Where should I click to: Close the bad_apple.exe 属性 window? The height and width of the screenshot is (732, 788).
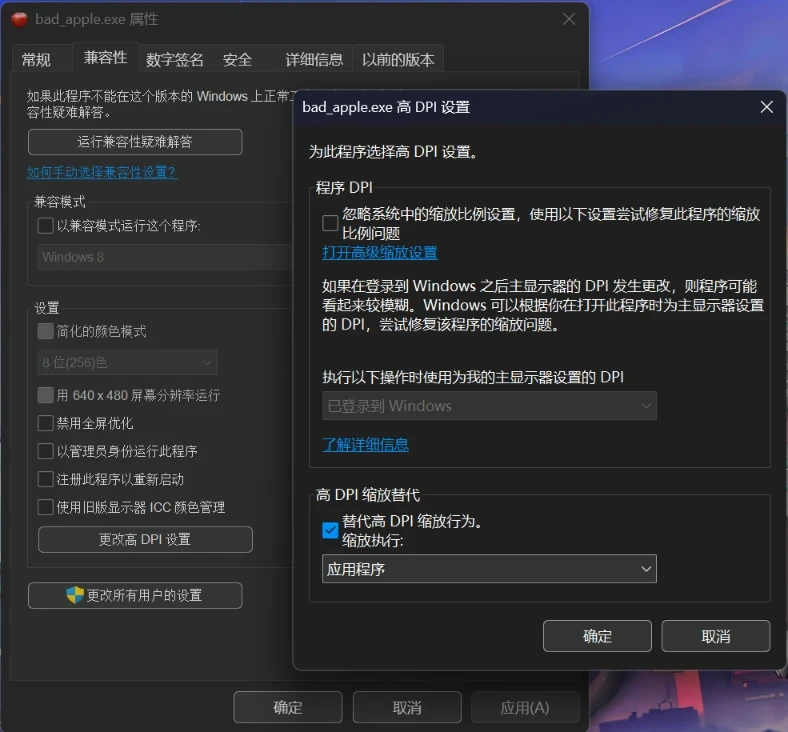point(569,19)
